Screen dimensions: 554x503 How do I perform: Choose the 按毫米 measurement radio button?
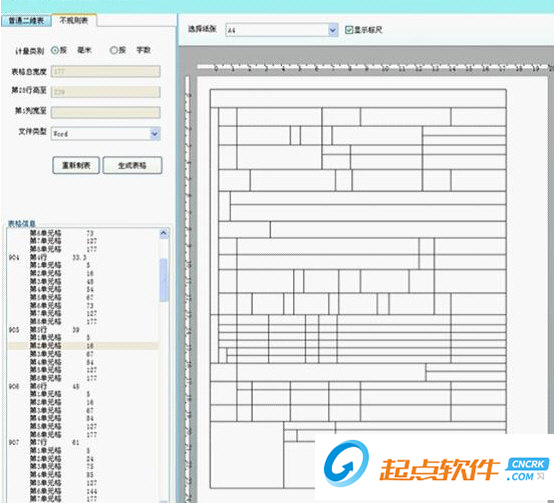click(x=55, y=50)
